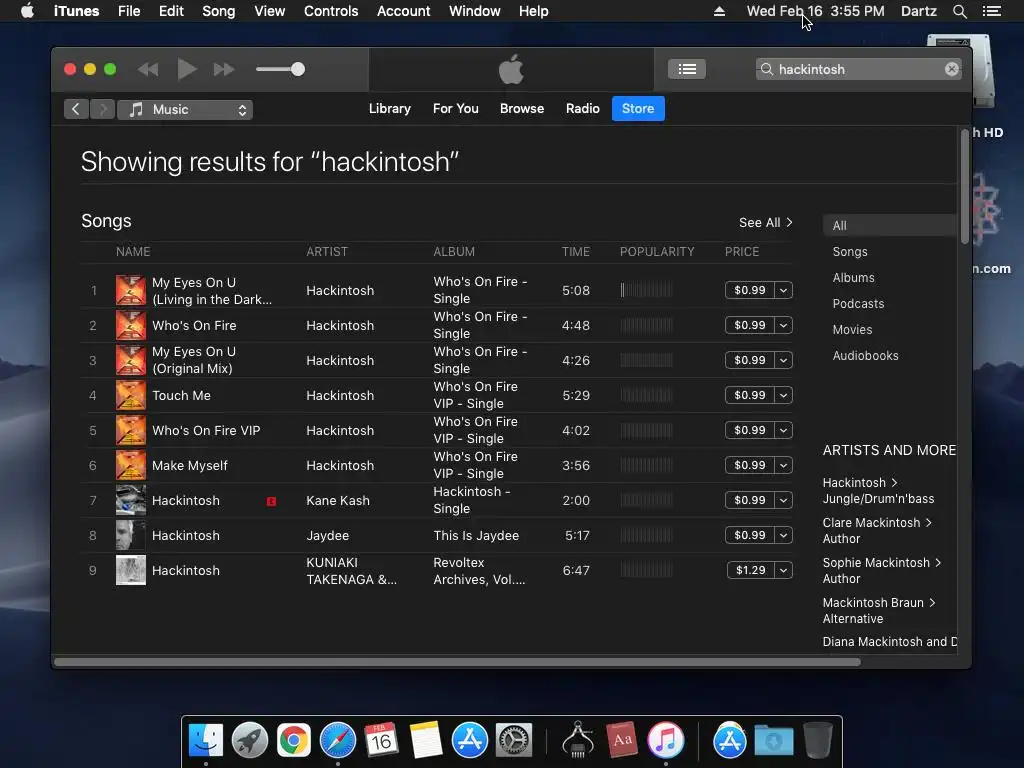Image resolution: width=1024 pixels, height=768 pixels.
Task: Adjust the volume slider knob
Action: [298, 69]
